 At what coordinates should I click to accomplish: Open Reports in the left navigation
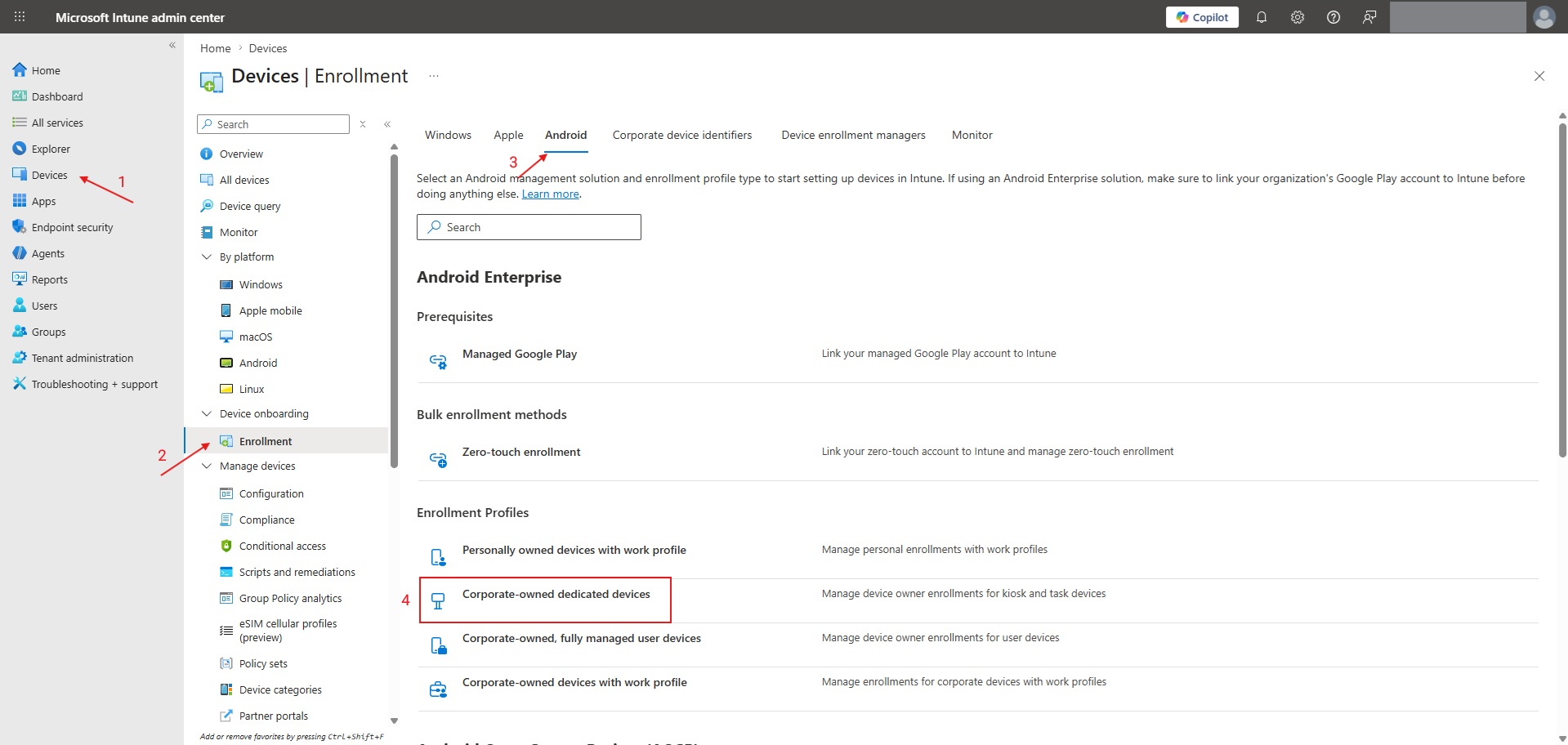point(49,279)
